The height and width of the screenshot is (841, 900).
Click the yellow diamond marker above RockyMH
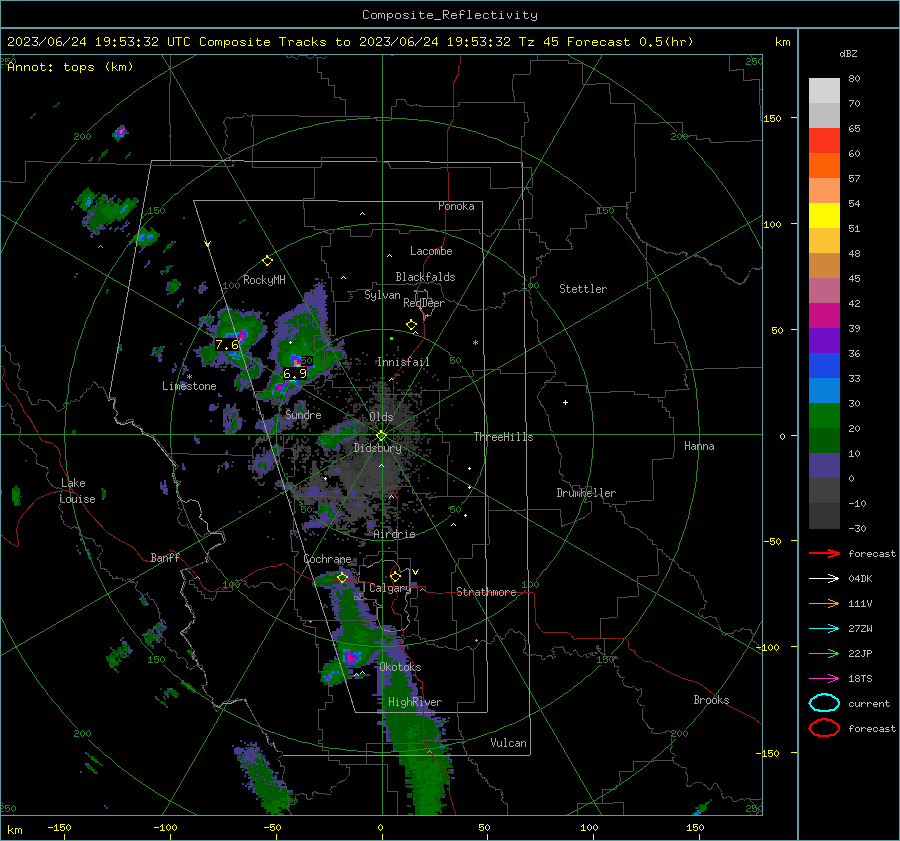[x=267, y=261]
